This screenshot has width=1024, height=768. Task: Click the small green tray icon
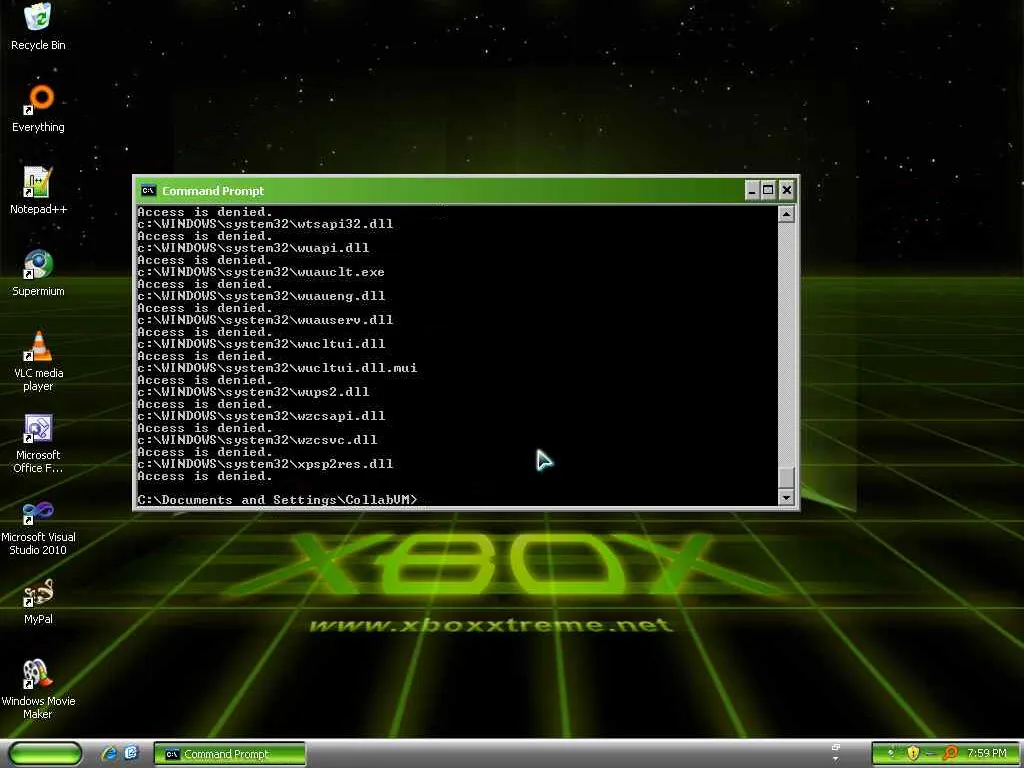pyautogui.click(x=891, y=754)
